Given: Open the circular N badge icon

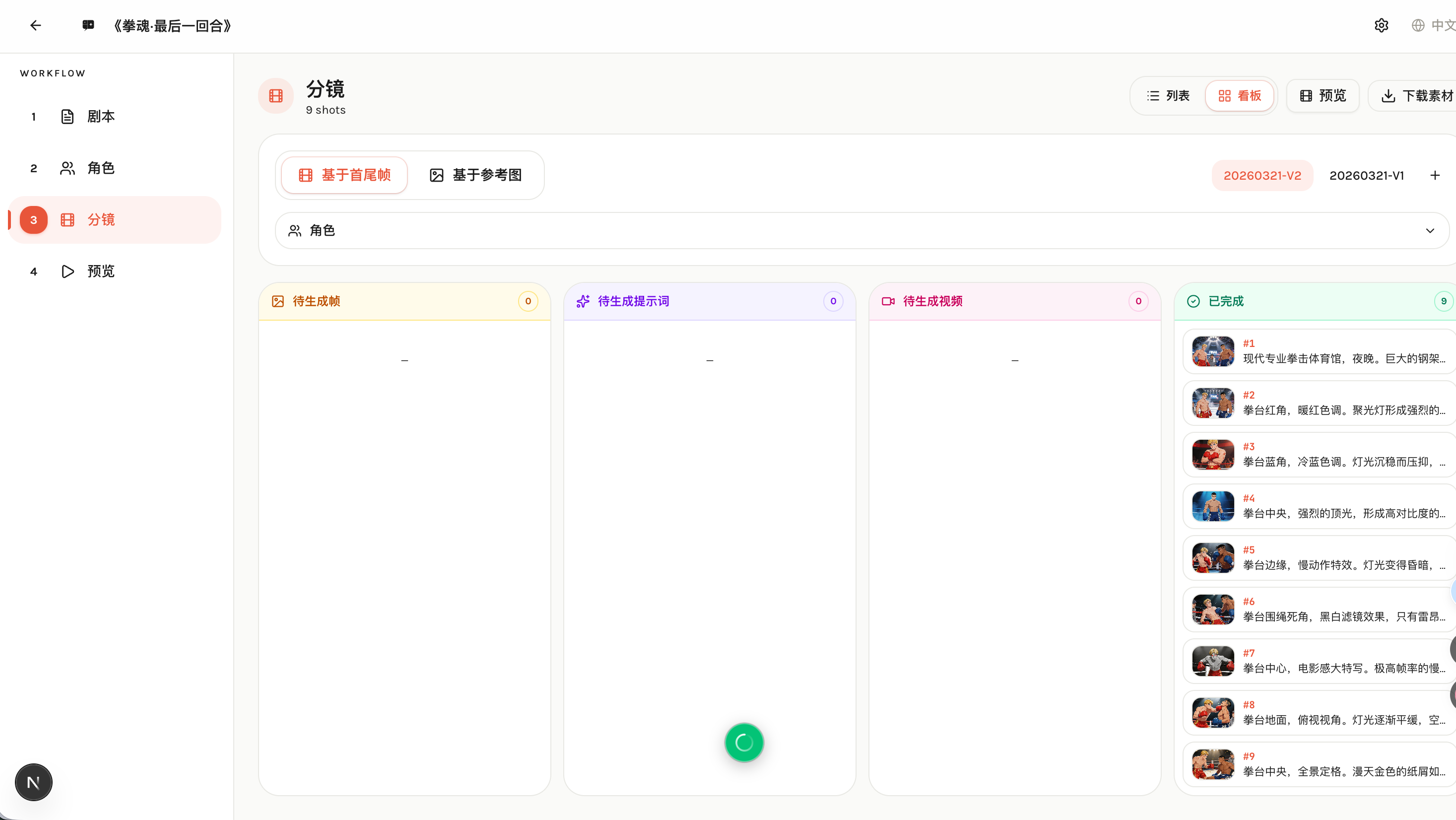Looking at the screenshot, I should (33, 782).
